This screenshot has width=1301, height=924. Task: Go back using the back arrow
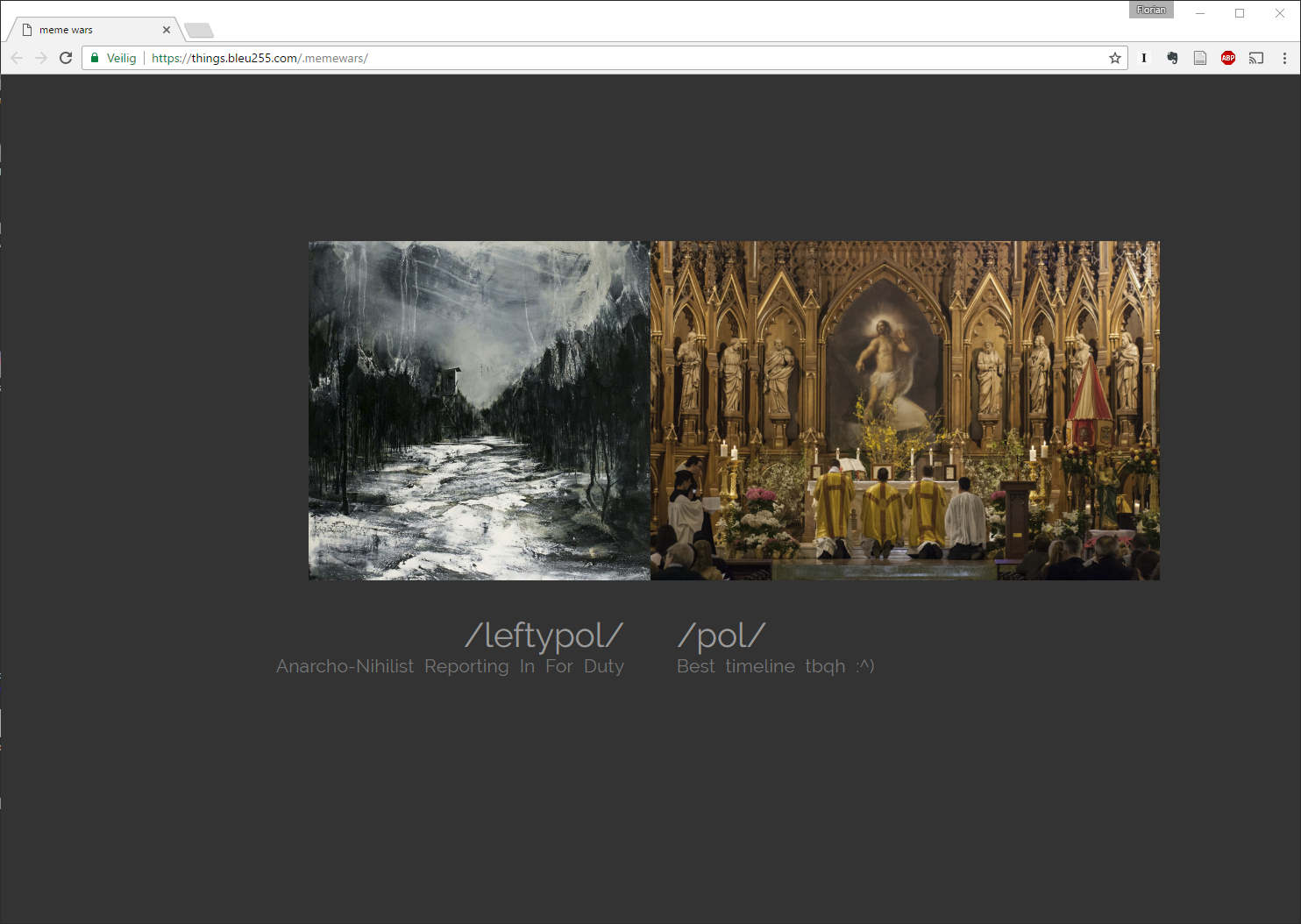click(x=17, y=58)
